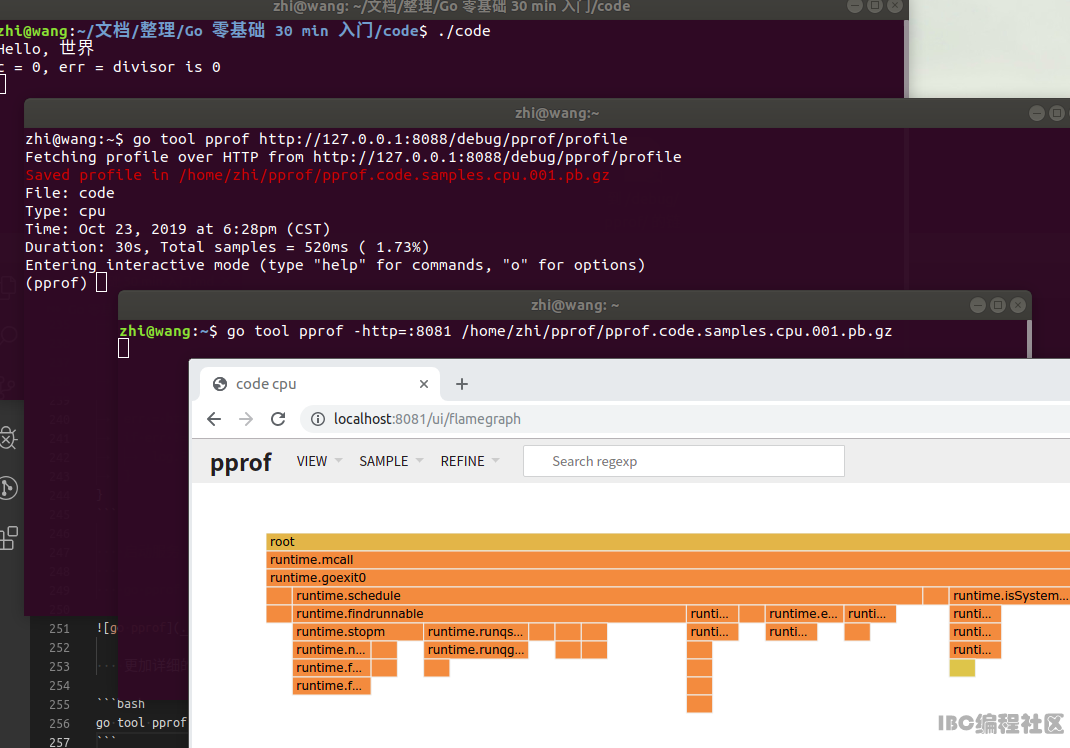Open the Run and Debug sidebar icon

[x=8, y=437]
